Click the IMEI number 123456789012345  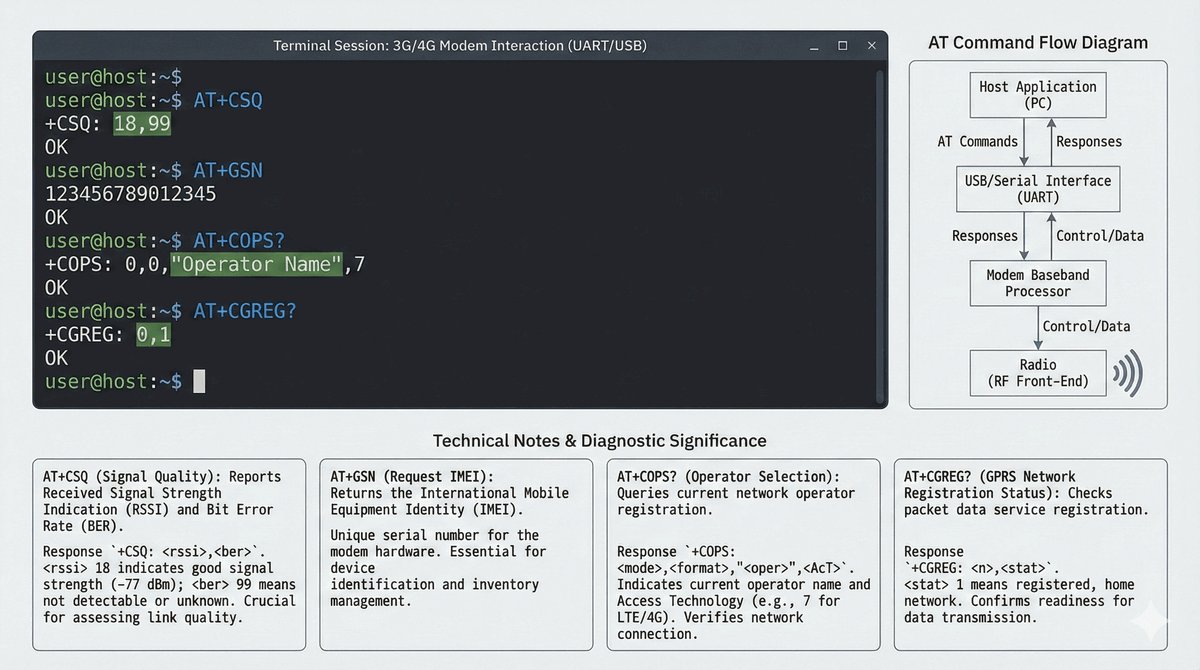tap(130, 194)
